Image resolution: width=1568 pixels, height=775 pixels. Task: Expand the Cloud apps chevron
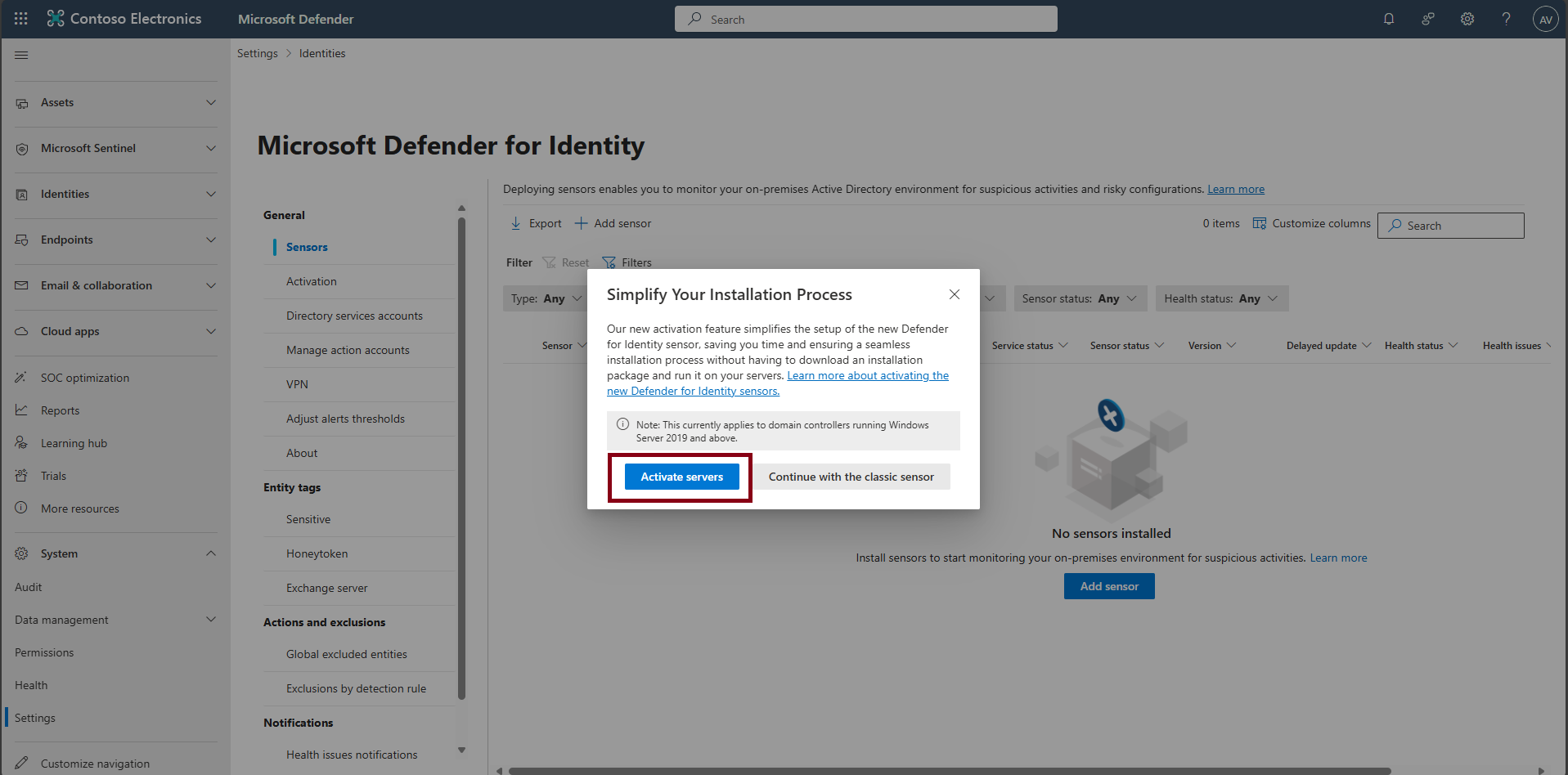pyautogui.click(x=211, y=331)
